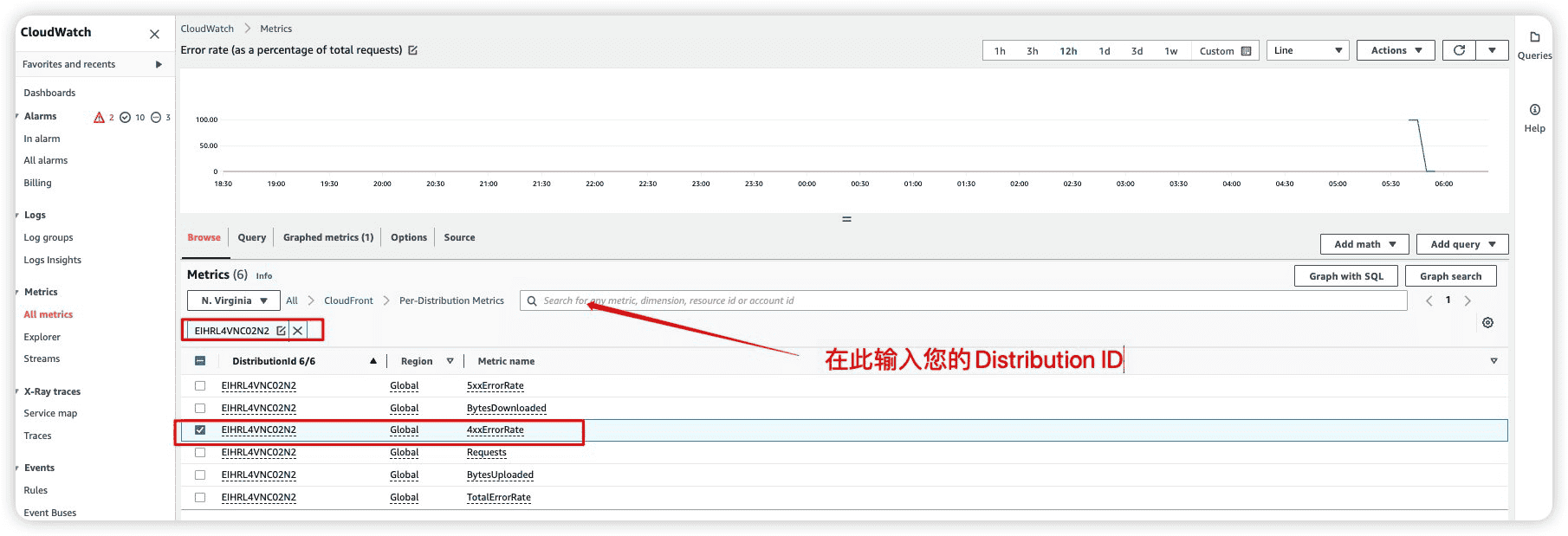Select the 12h time range
The height and width of the screenshot is (536, 1568).
[x=1068, y=51]
